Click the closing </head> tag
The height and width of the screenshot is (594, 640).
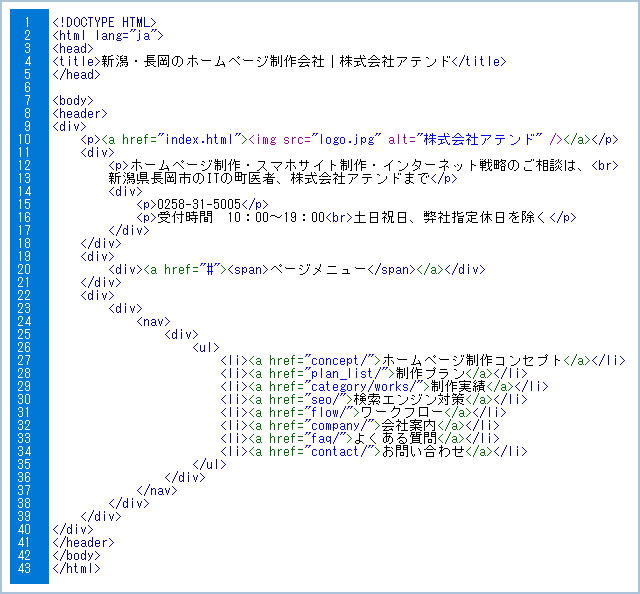(x=76, y=74)
